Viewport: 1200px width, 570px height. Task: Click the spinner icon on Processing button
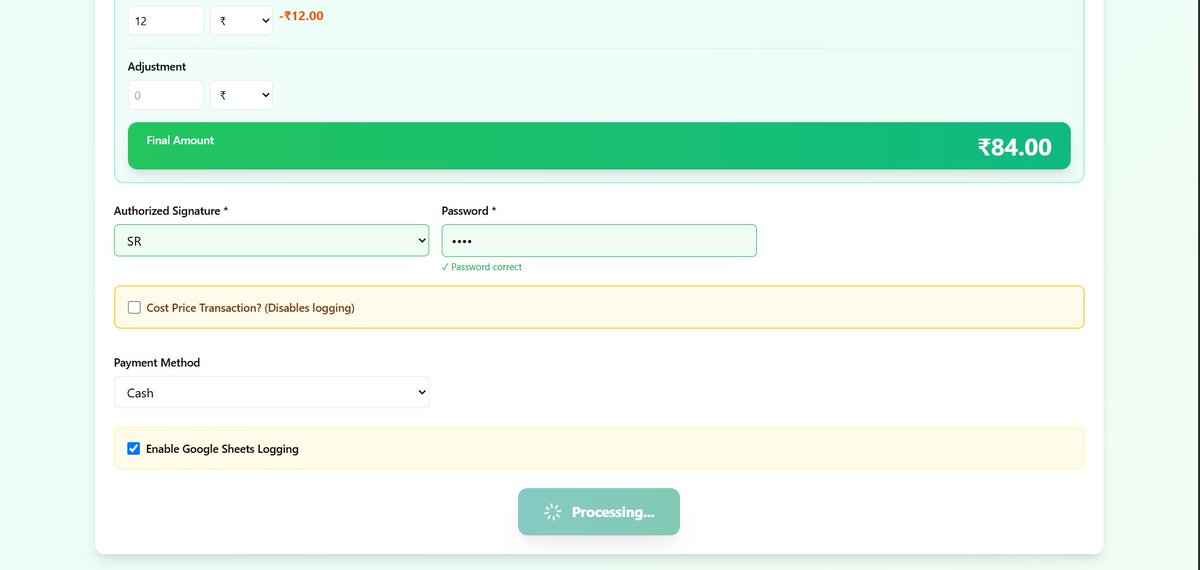[553, 512]
